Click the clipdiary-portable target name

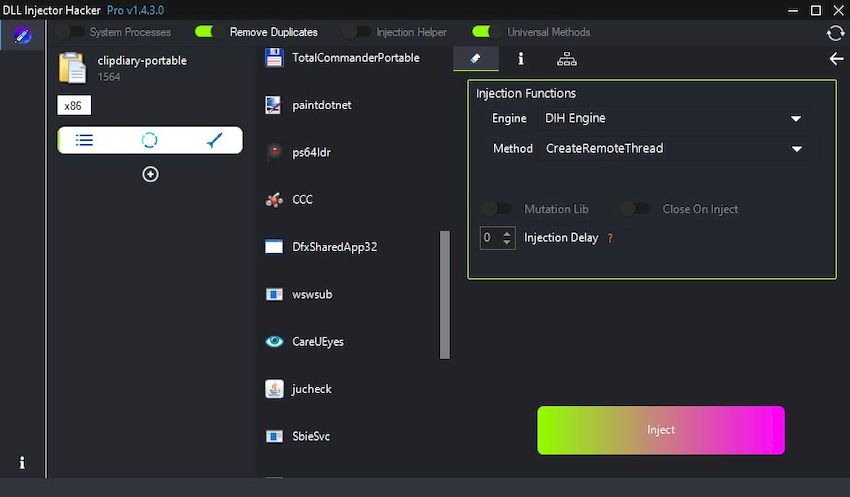(142, 61)
